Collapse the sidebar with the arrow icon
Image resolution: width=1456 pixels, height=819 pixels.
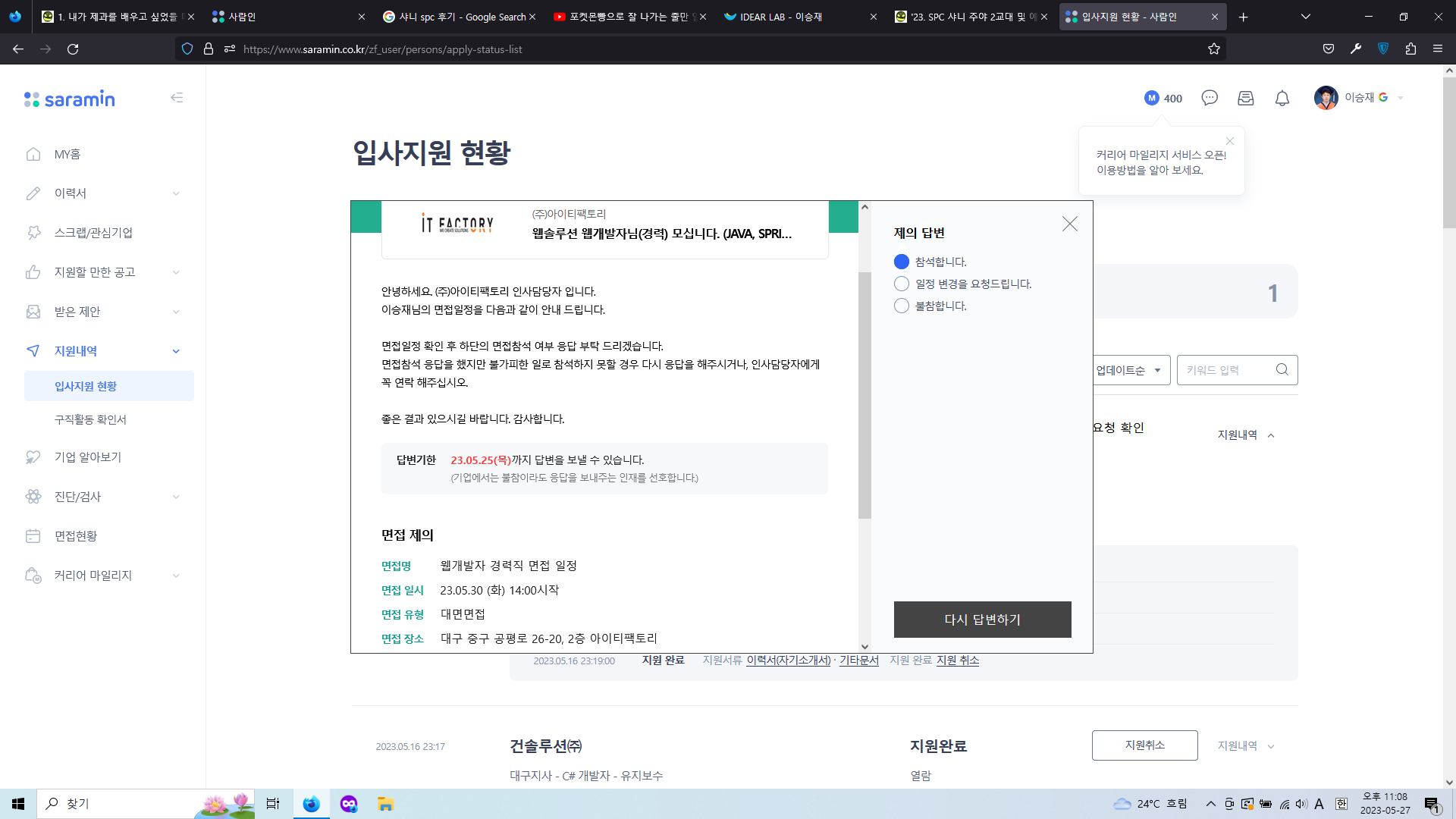177,98
